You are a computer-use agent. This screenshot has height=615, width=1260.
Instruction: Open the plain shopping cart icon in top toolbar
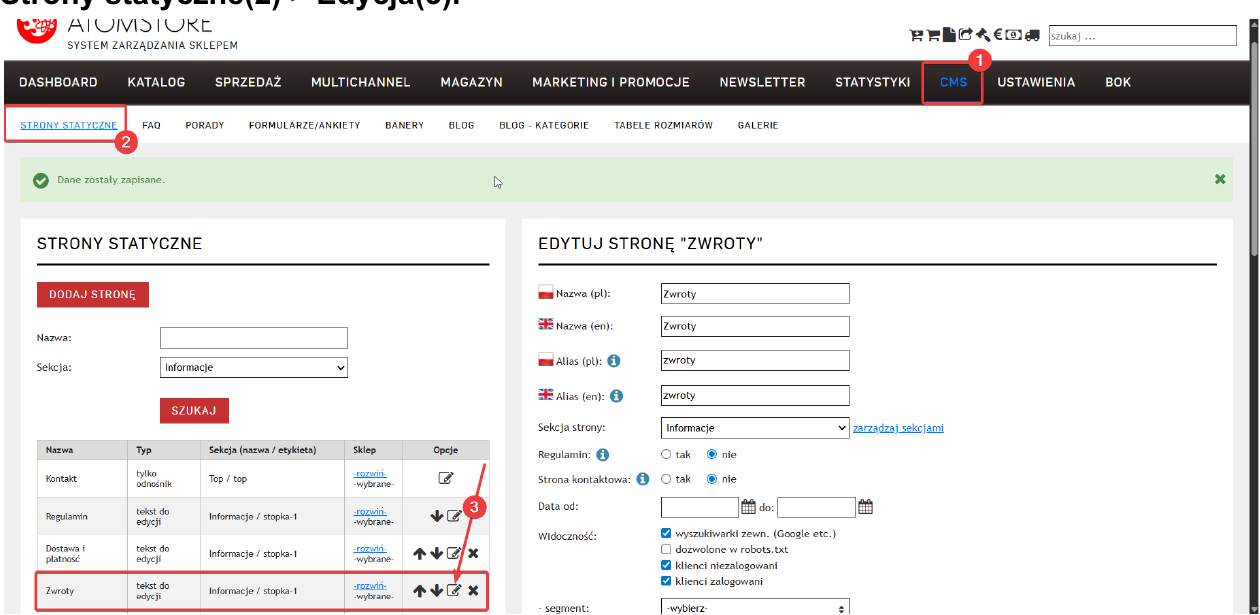(x=933, y=35)
